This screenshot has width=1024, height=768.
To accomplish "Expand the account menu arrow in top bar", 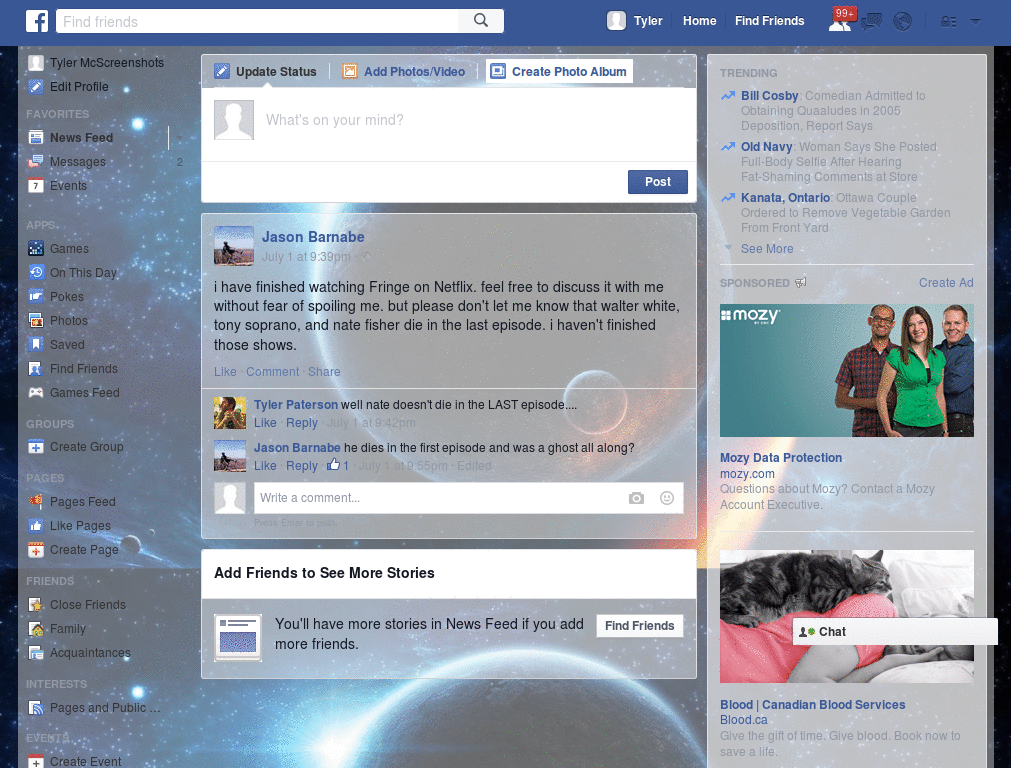I will click(x=976, y=21).
